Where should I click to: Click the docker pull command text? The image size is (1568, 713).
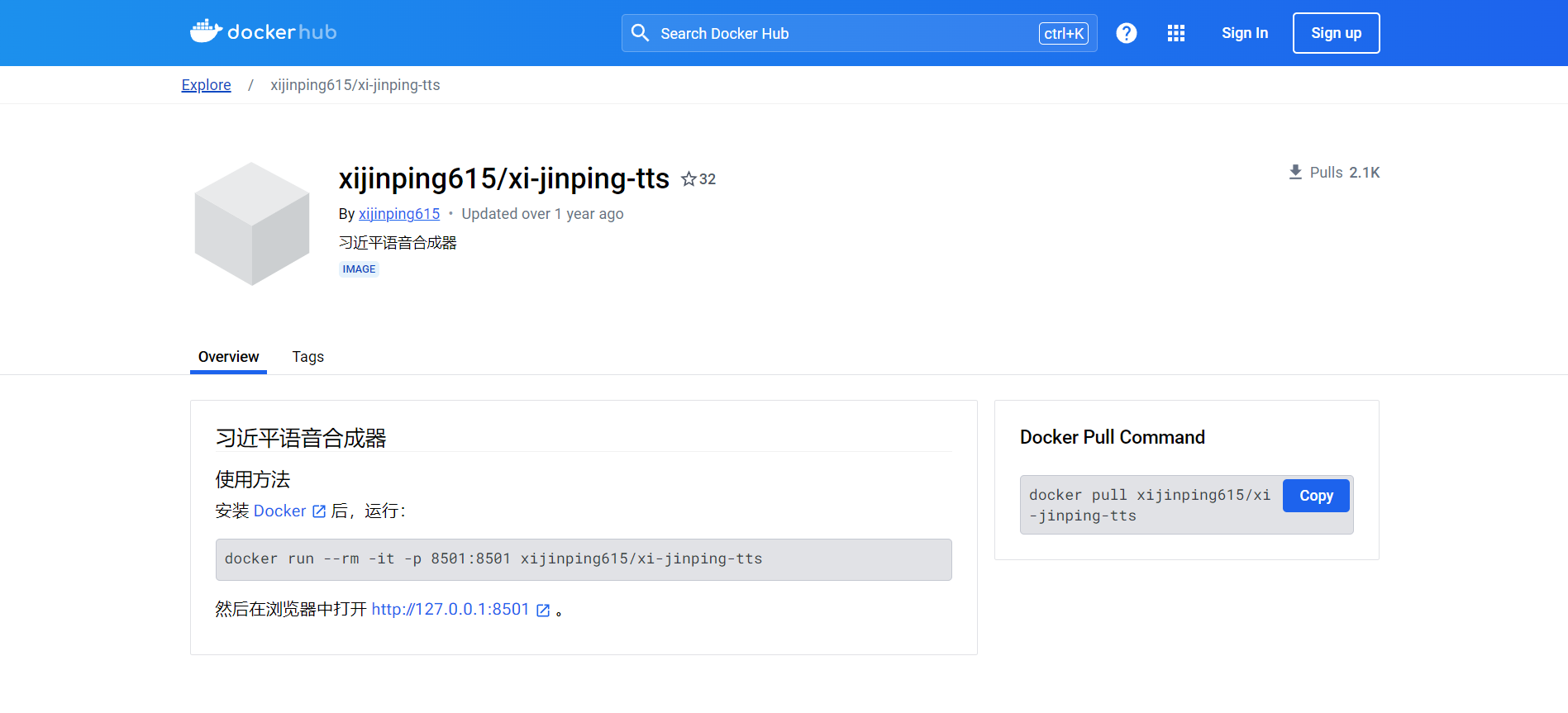click(x=1150, y=505)
